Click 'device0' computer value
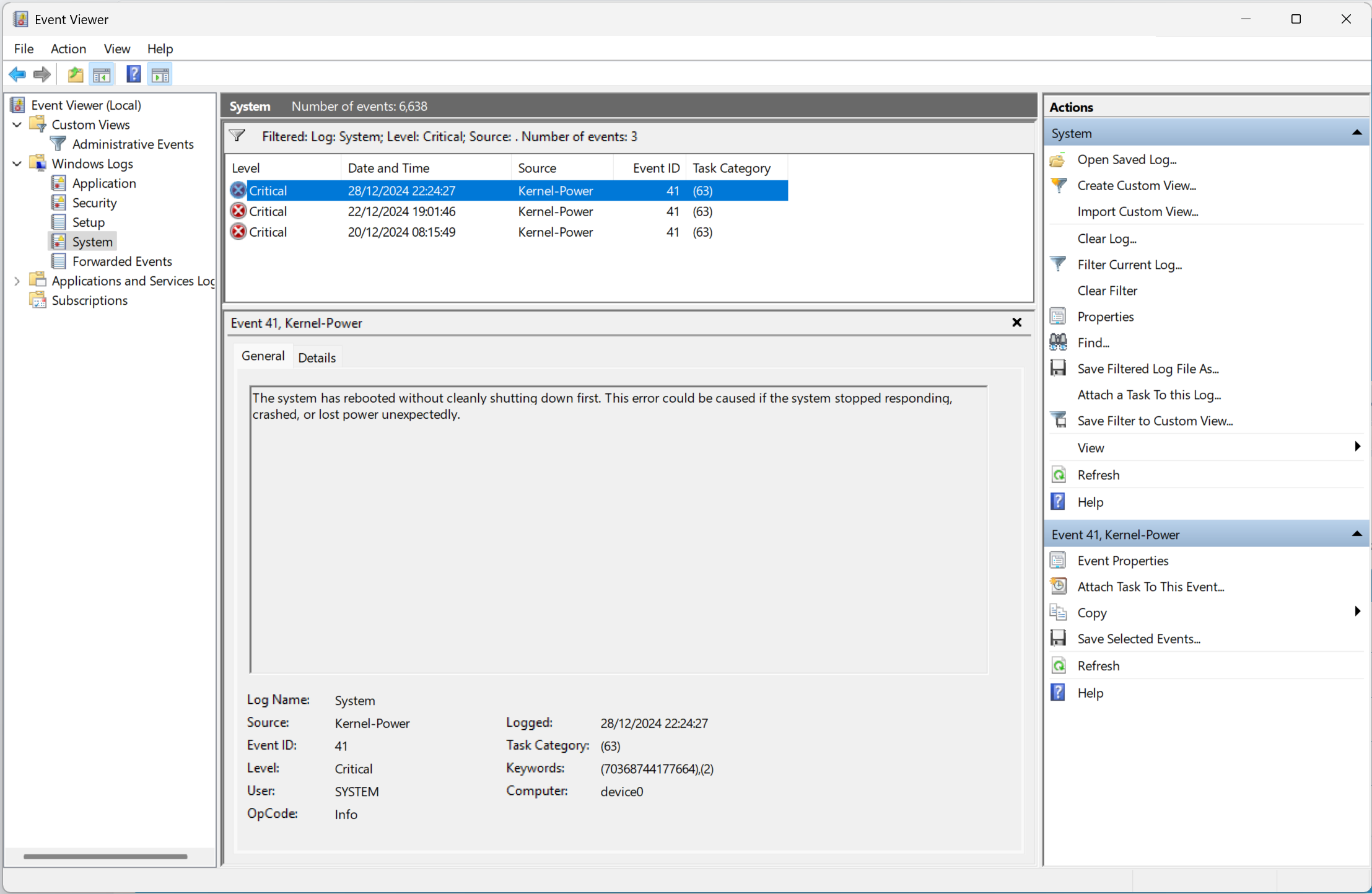 622,791
